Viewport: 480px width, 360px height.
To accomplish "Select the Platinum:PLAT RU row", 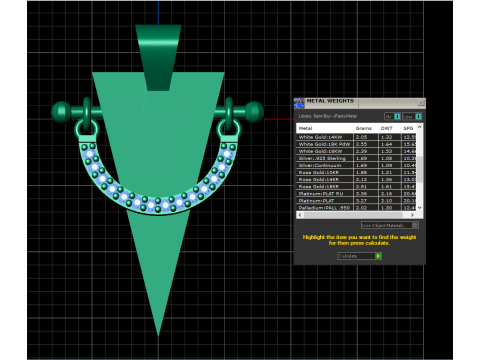I will [x=356, y=194].
